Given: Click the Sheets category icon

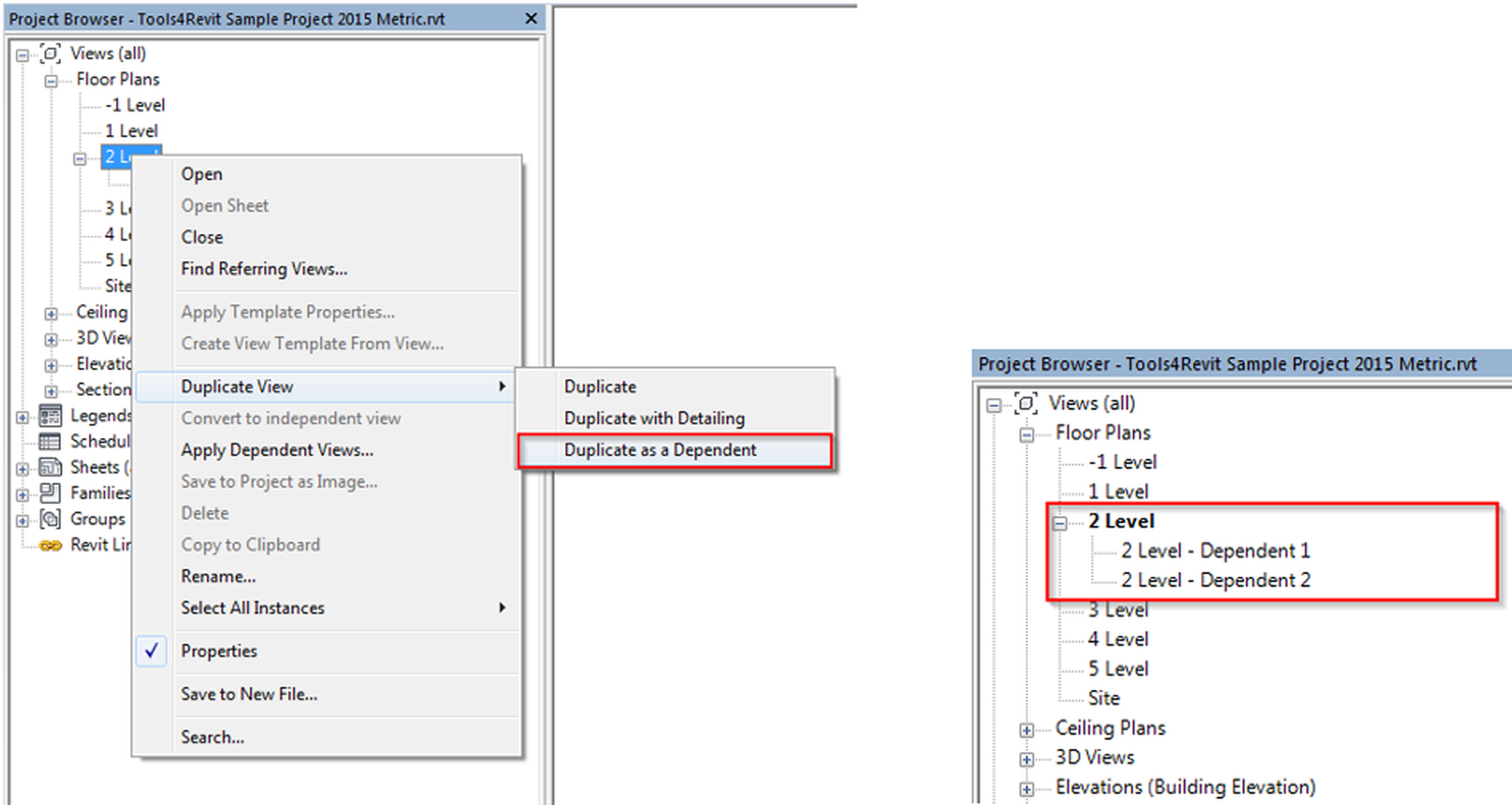Looking at the screenshot, I should click(x=49, y=467).
